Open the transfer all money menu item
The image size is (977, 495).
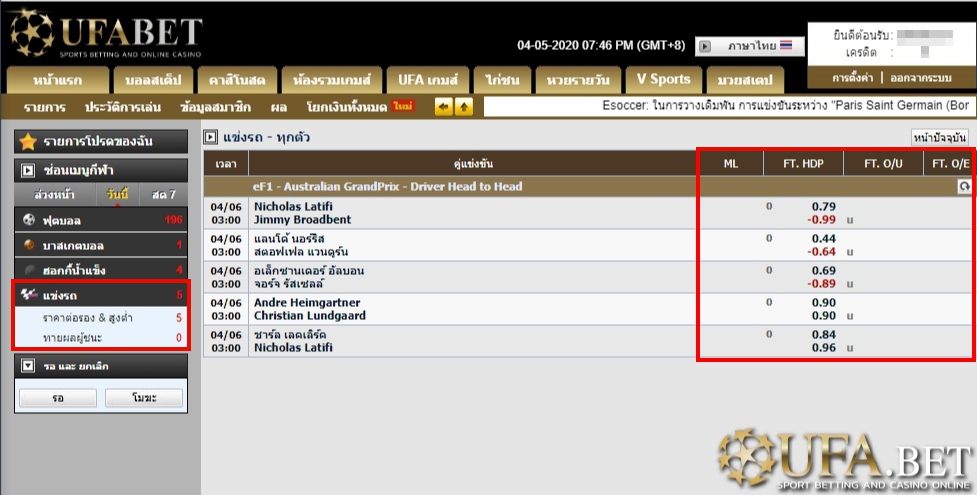(x=346, y=107)
